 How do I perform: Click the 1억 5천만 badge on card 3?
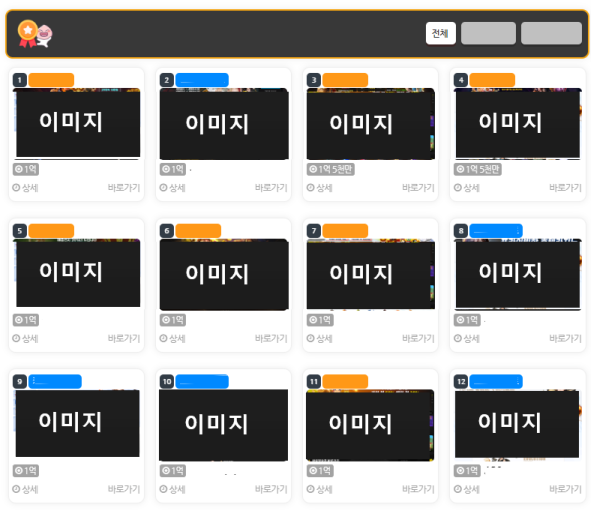pos(331,169)
